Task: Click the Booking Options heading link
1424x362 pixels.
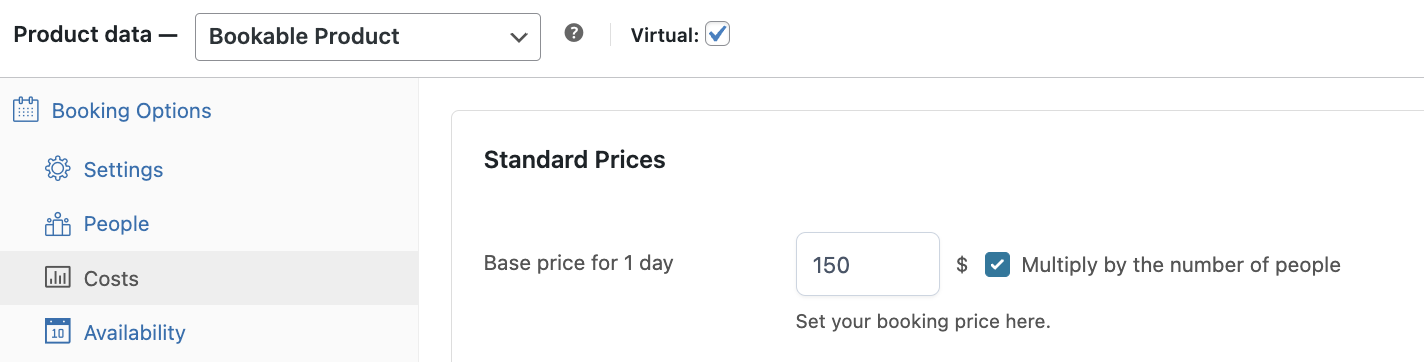Action: pos(131,111)
